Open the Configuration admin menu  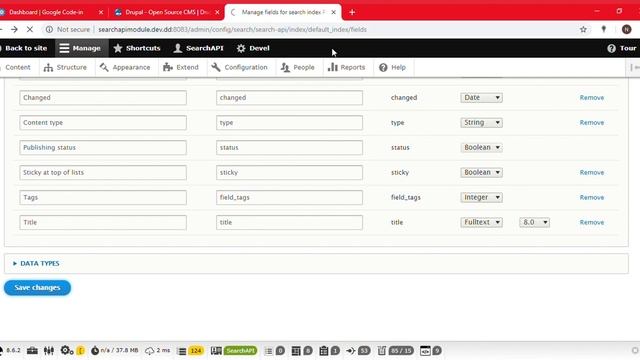(x=239, y=67)
